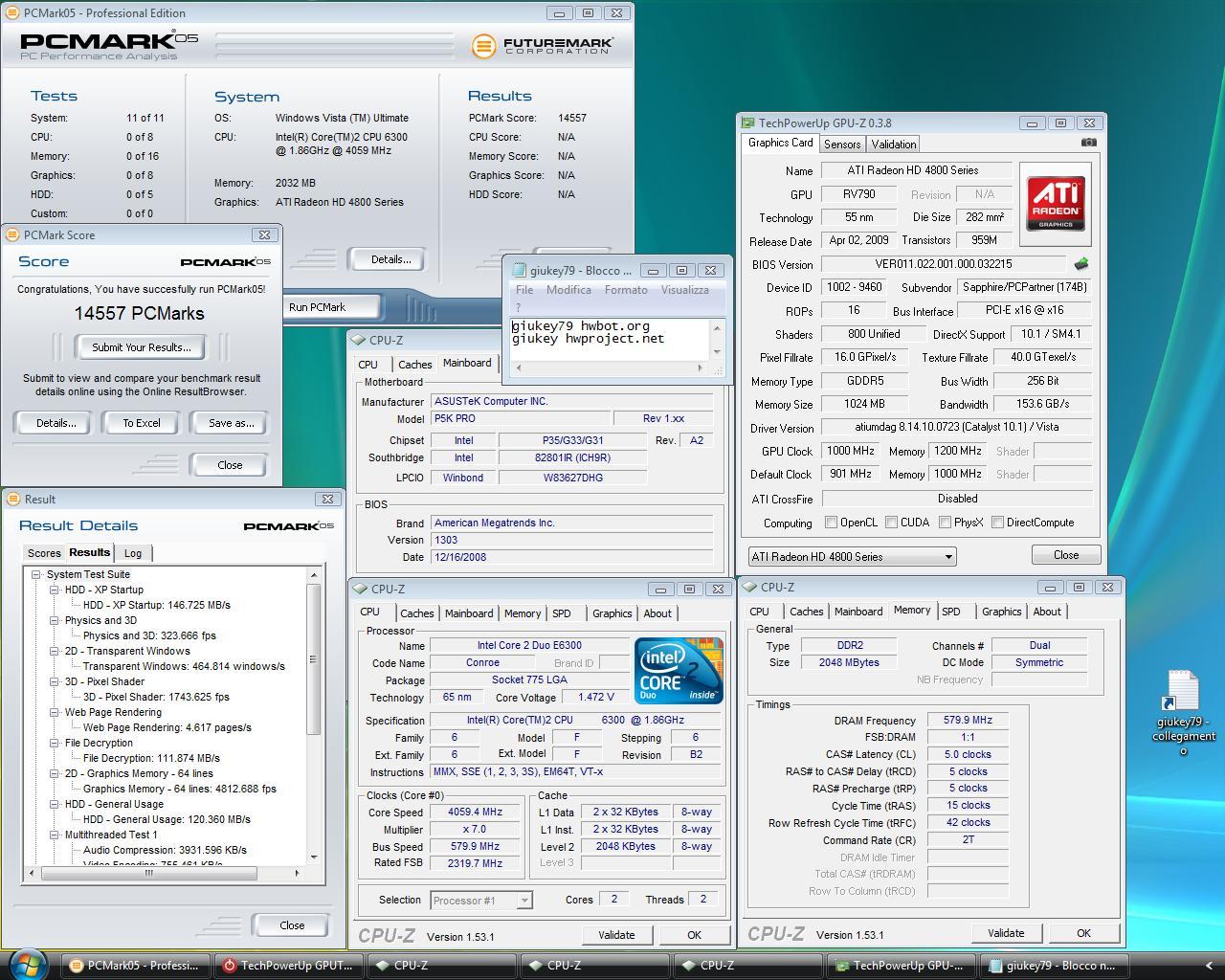Open the giukey79 - collegamento desktop shortcut
The height and width of the screenshot is (980, 1225).
pyautogui.click(x=1183, y=712)
